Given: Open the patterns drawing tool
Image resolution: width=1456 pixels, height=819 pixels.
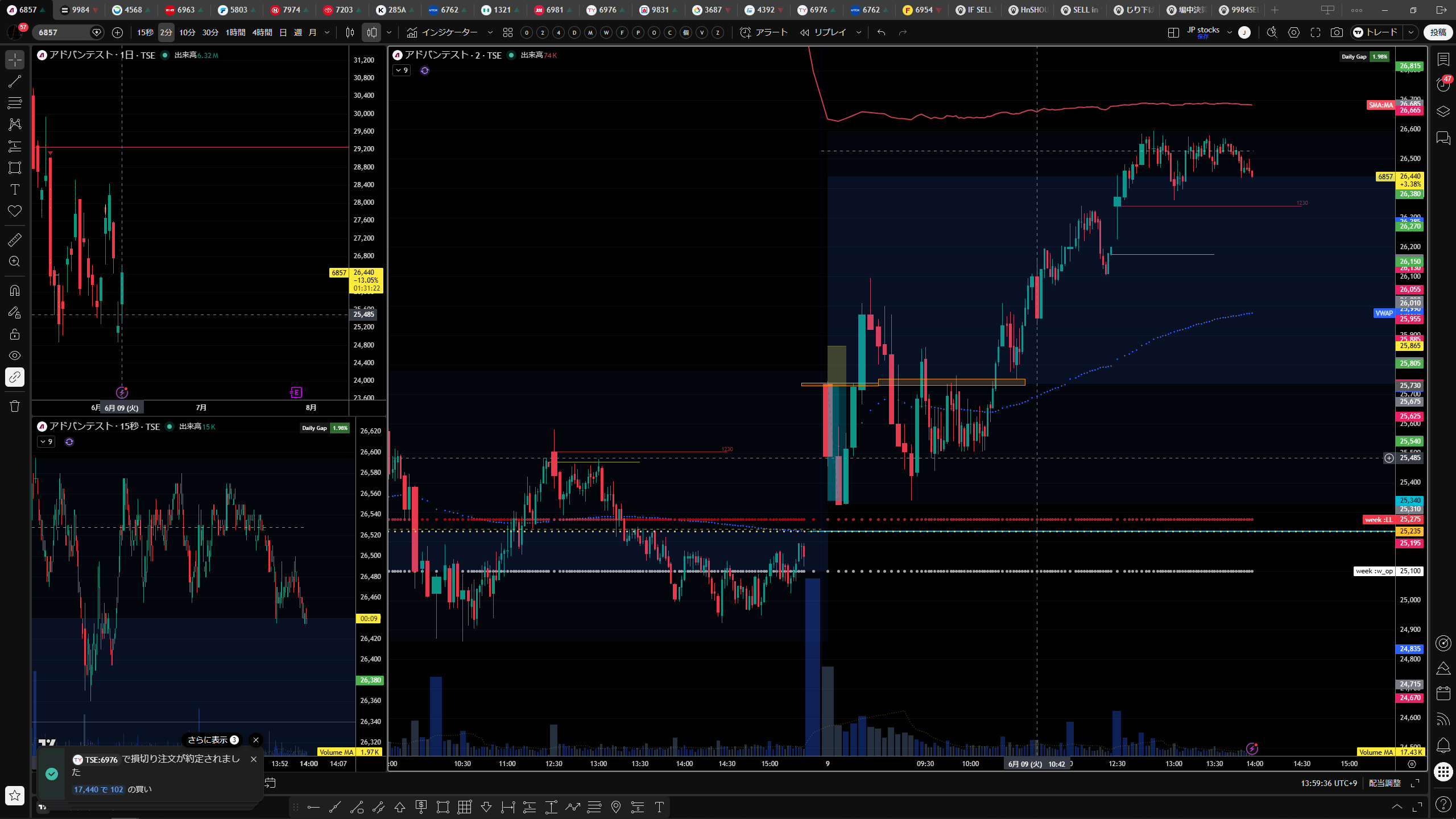Looking at the screenshot, I should pos(15,125).
